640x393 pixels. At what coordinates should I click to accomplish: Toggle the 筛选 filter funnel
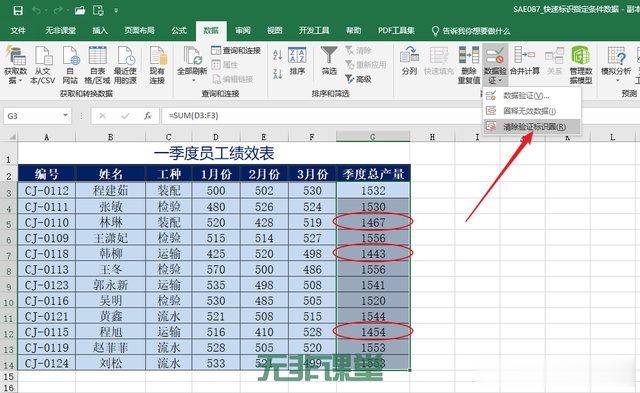[329, 61]
